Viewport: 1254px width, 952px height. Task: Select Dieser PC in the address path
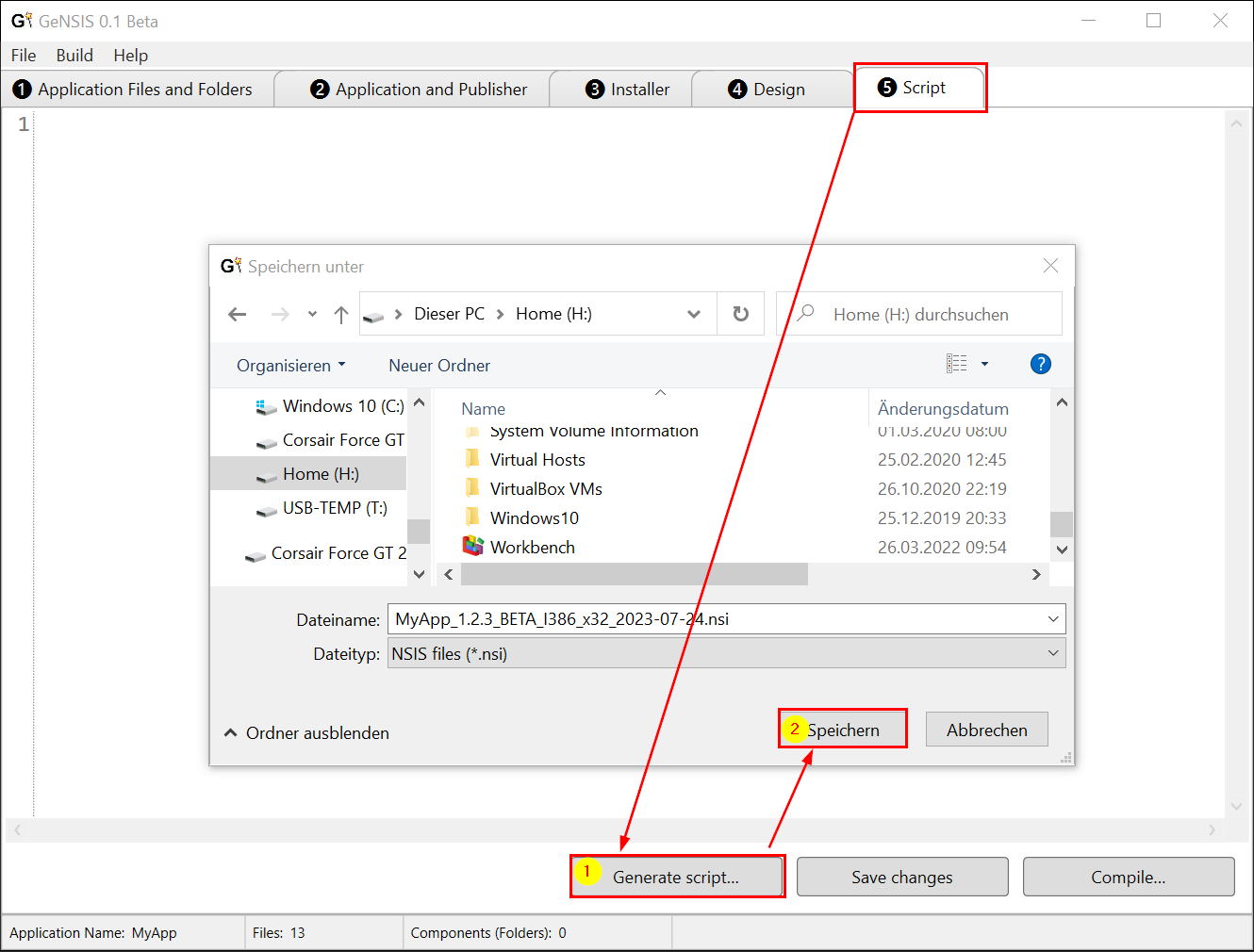tap(450, 314)
